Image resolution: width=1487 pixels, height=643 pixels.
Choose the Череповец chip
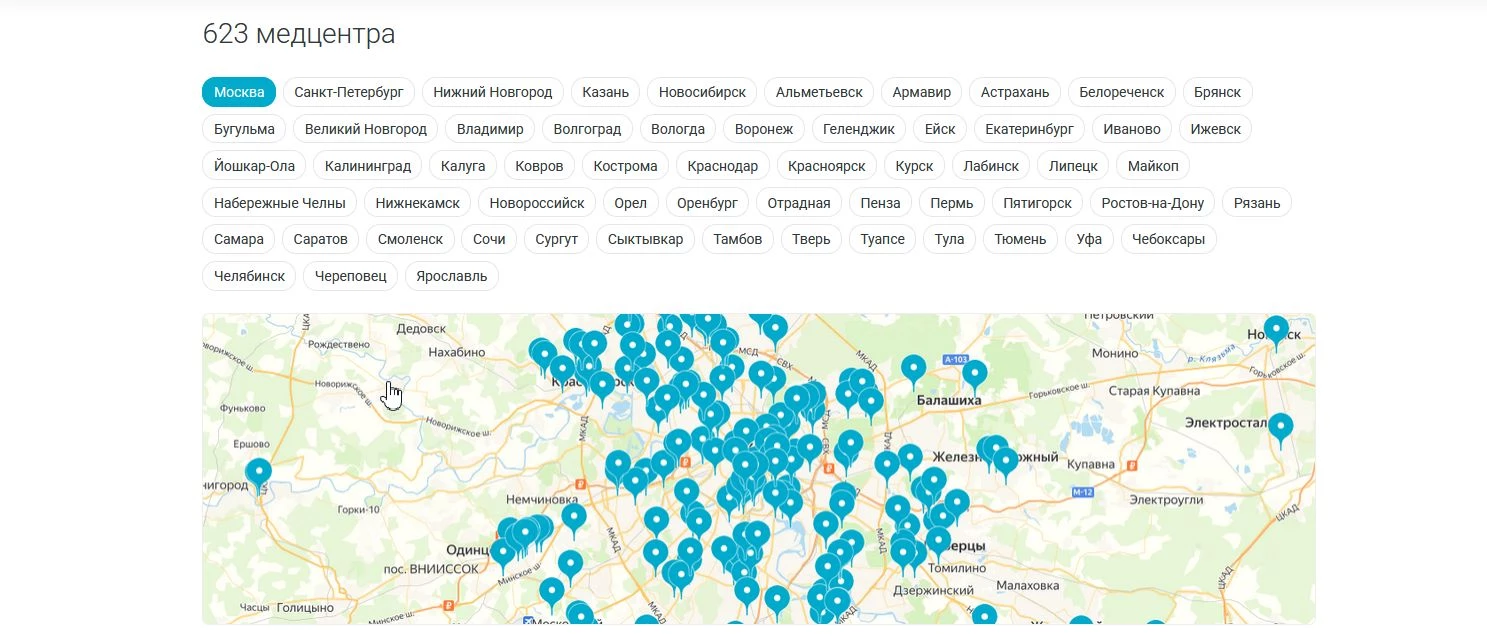pyautogui.click(x=351, y=277)
